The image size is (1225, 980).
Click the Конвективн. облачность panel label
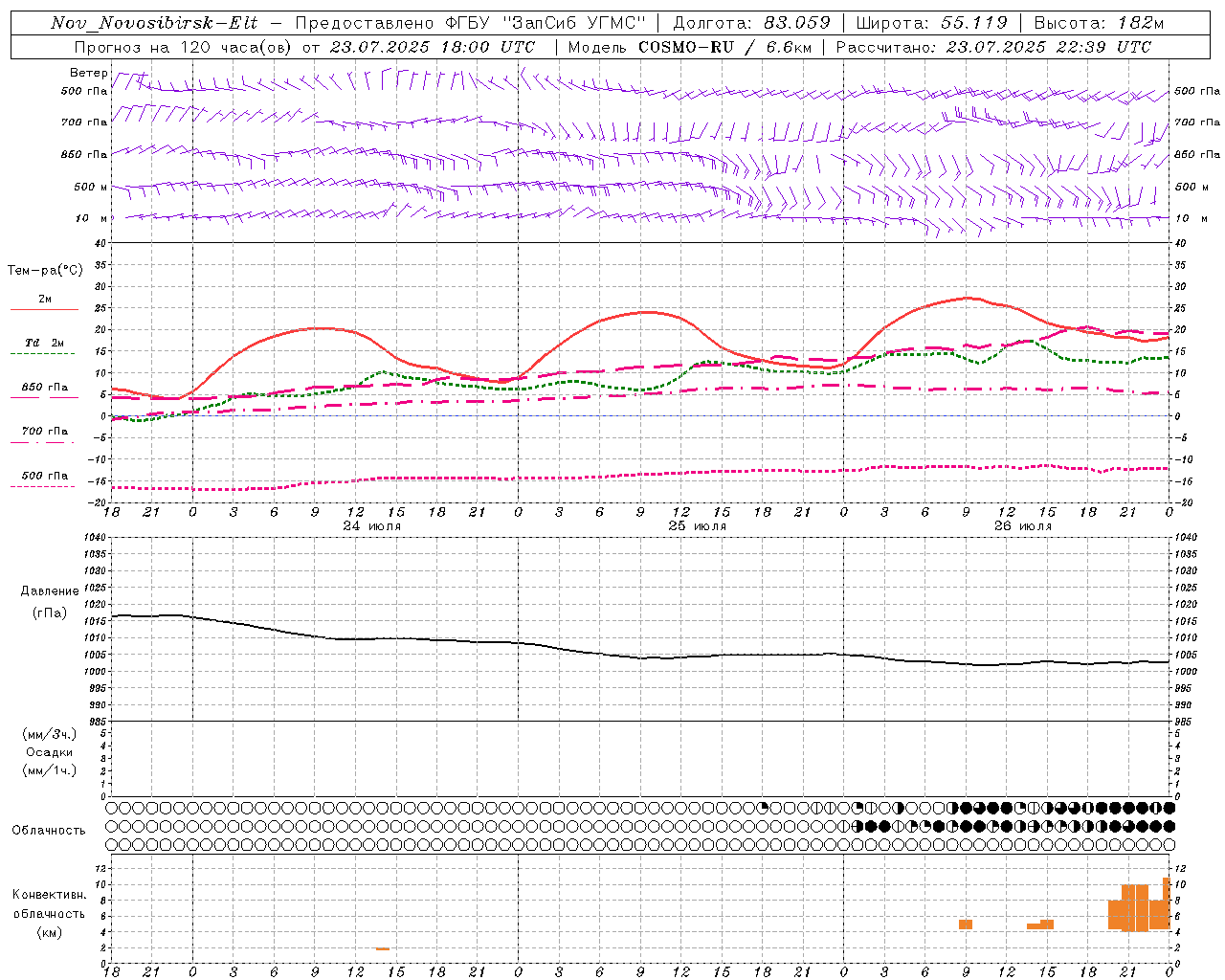pyautogui.click(x=50, y=904)
